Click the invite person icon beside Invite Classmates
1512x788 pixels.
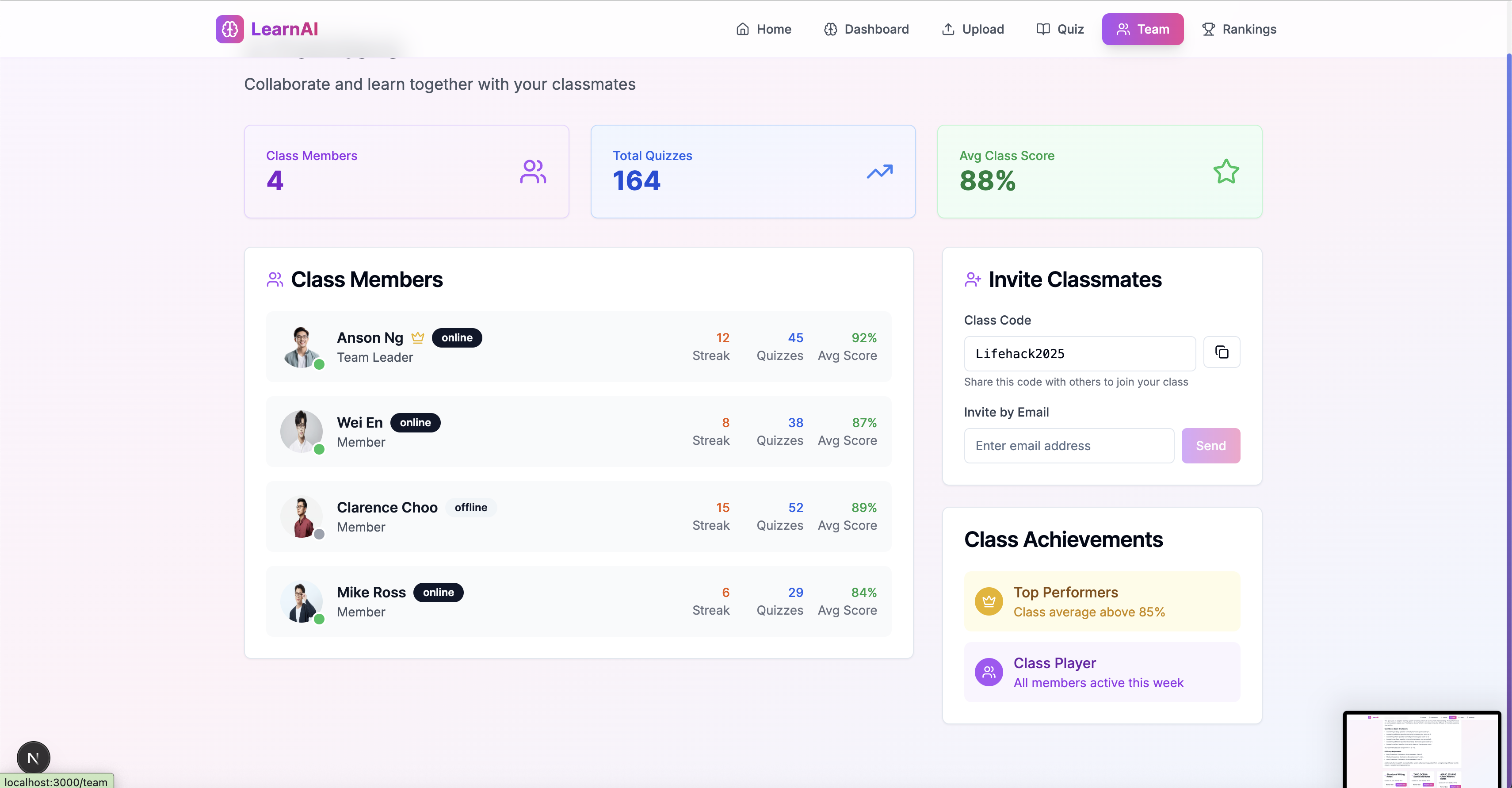click(x=973, y=279)
